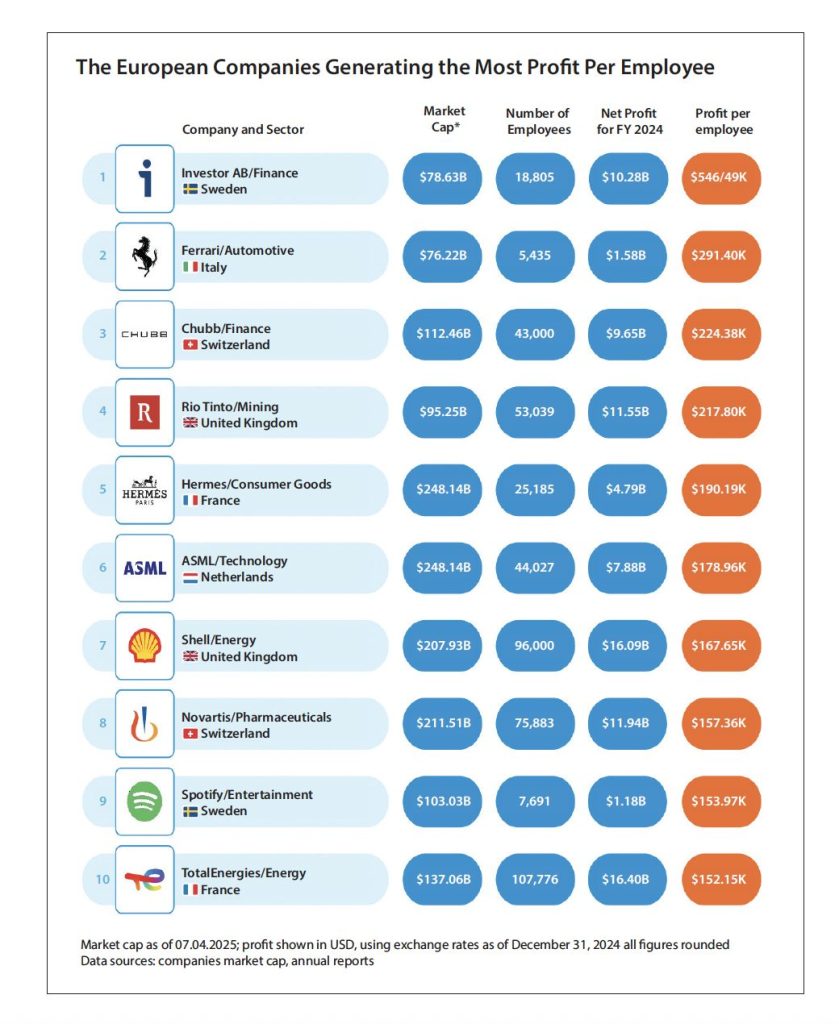Click TotalEnergies' $16.40B net profit pill

pos(628,880)
